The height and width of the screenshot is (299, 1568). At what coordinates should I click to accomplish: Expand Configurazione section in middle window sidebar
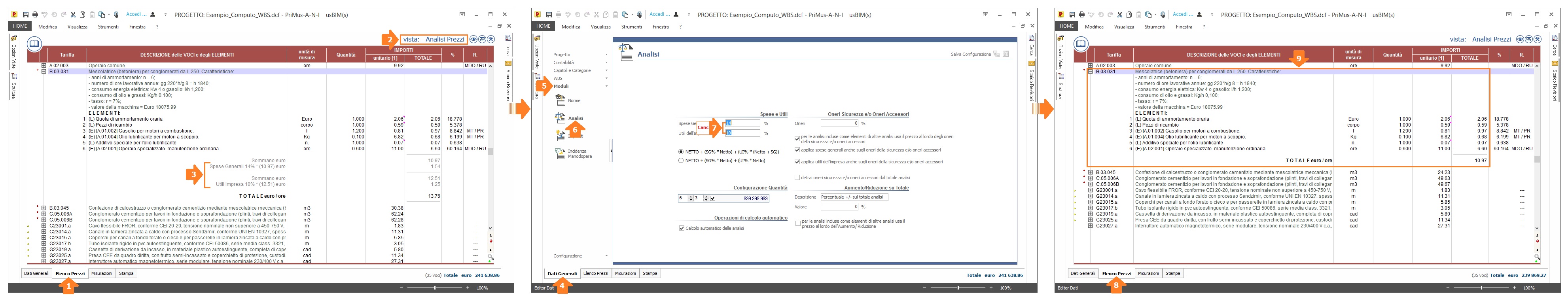[581, 256]
